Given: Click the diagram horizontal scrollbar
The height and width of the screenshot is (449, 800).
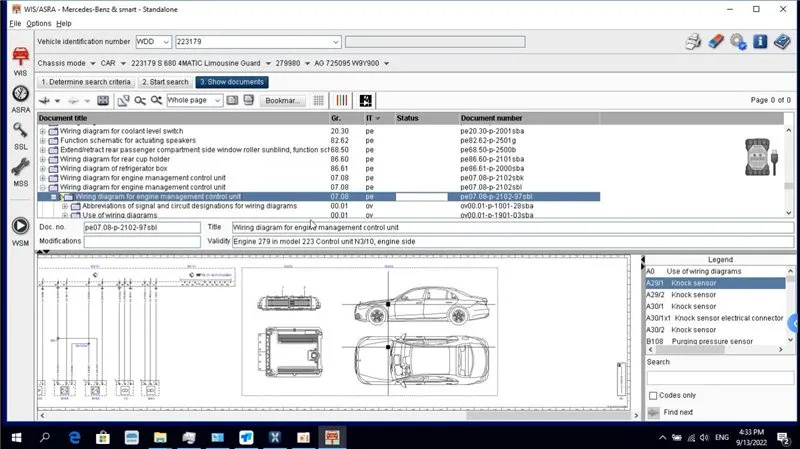Looking at the screenshot, I should click(x=339, y=415).
